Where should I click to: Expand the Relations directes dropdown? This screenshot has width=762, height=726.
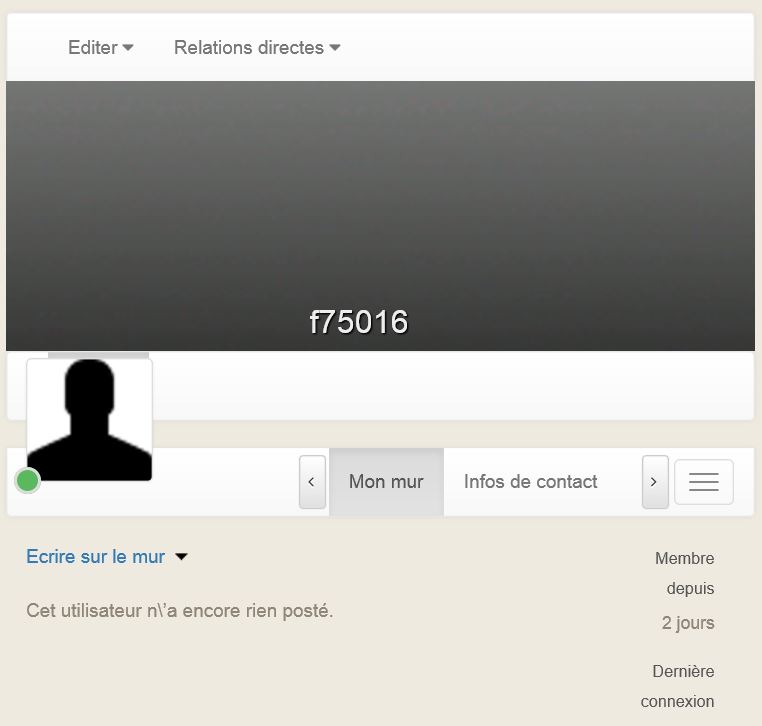click(x=257, y=48)
